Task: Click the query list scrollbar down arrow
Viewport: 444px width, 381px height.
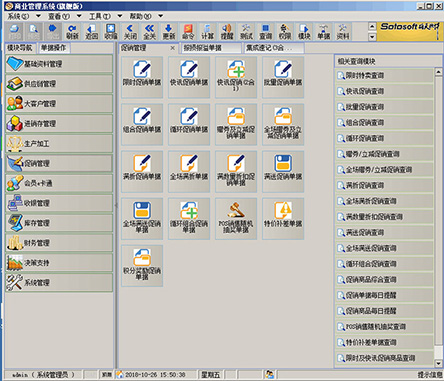Action: click(x=438, y=363)
